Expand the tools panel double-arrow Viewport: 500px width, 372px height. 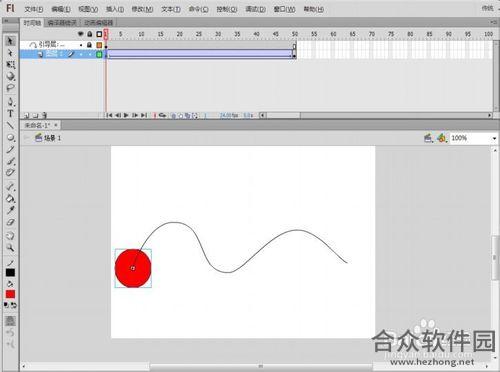coord(6,21)
